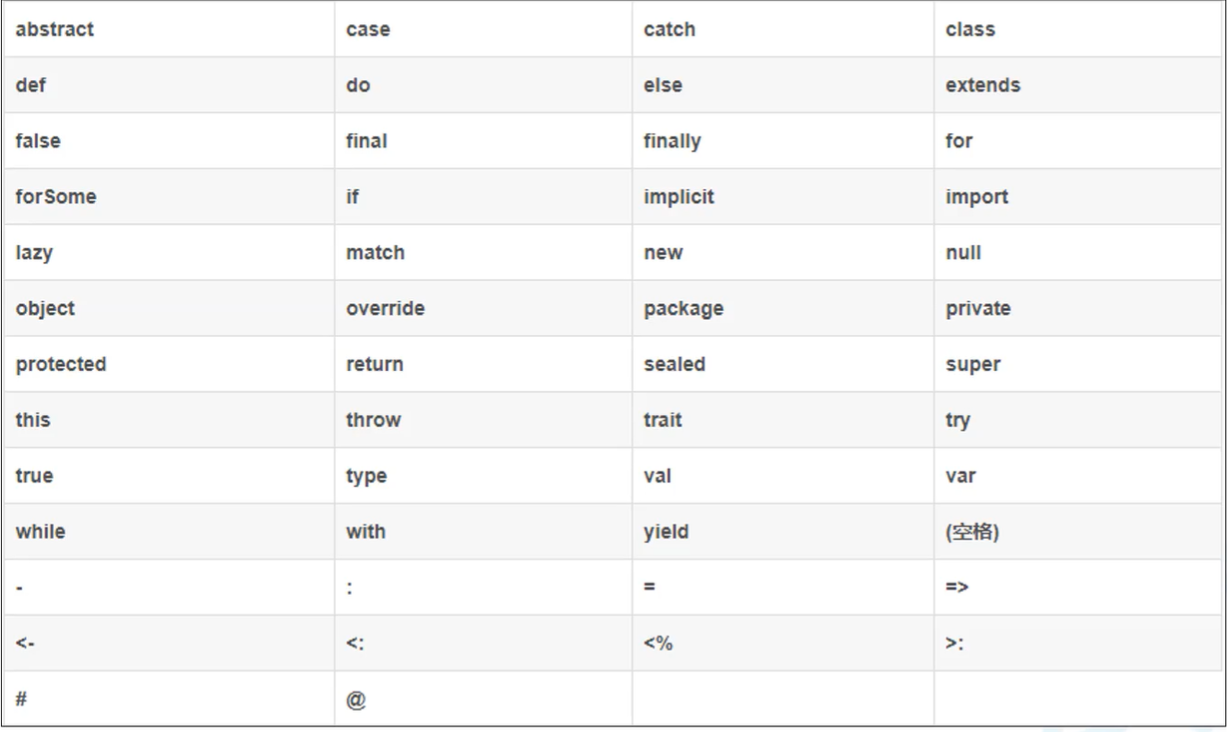Click the 'catch' keyword text
1227x732 pixels.
(669, 30)
